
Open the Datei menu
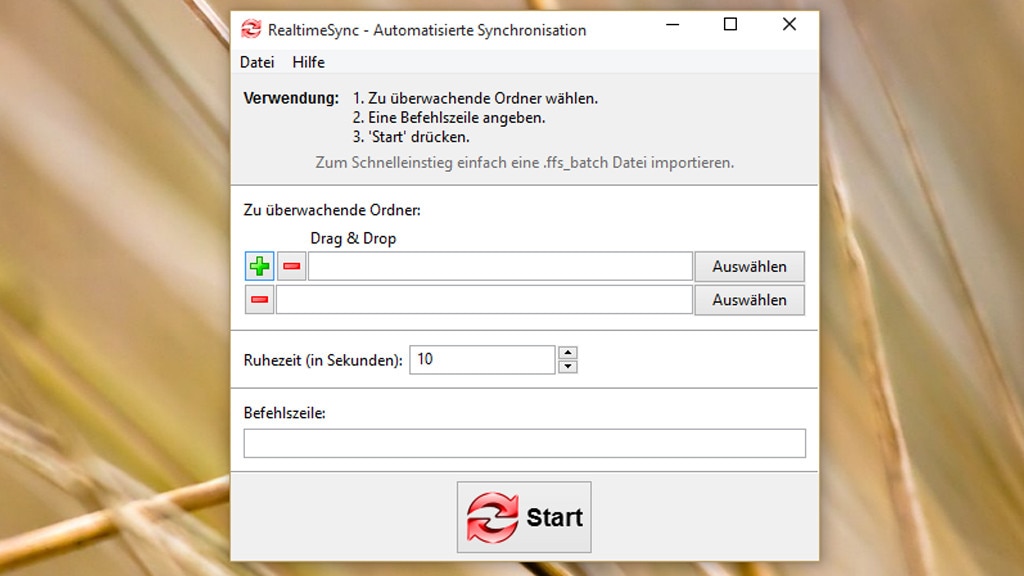(257, 62)
